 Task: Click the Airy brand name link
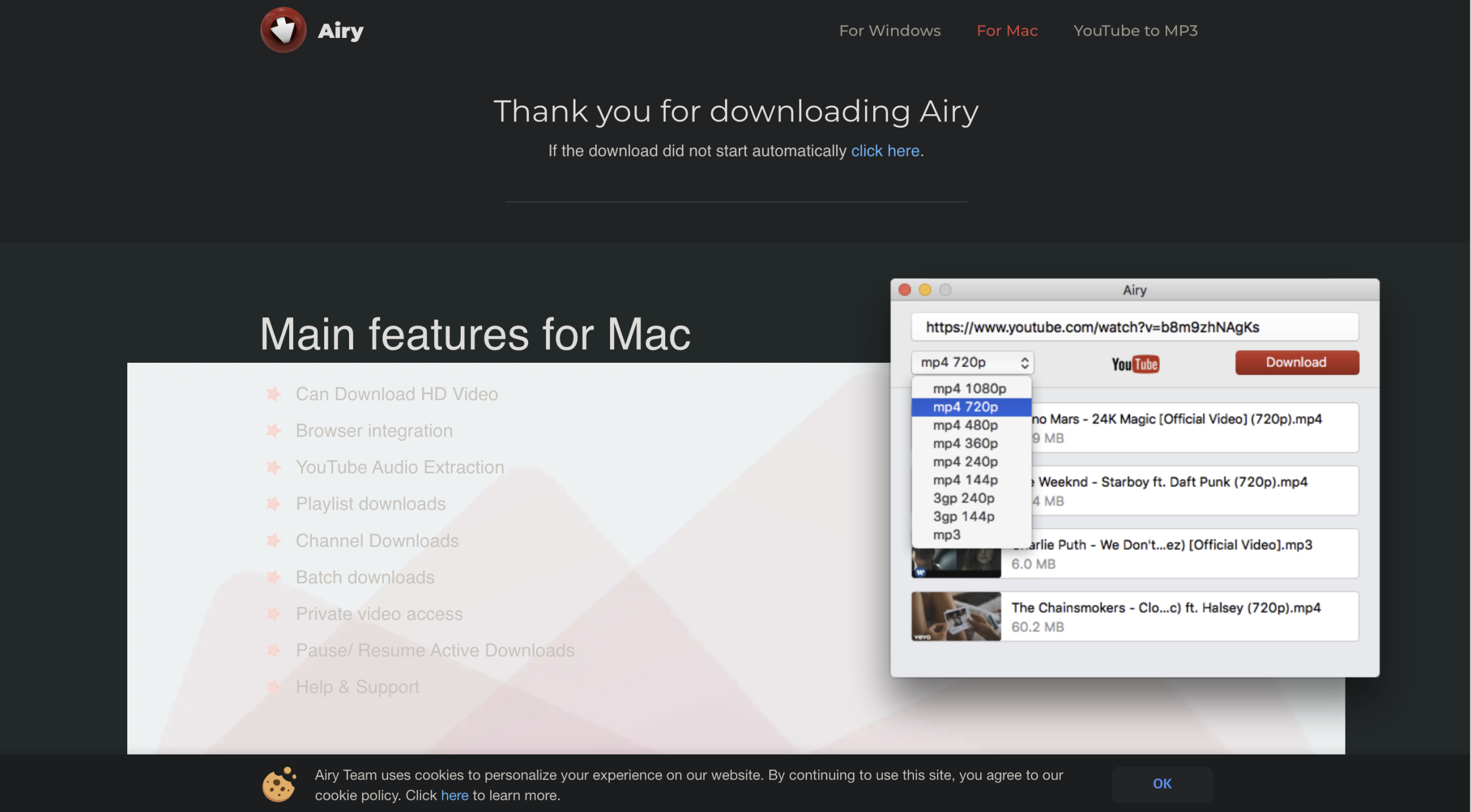click(x=340, y=31)
